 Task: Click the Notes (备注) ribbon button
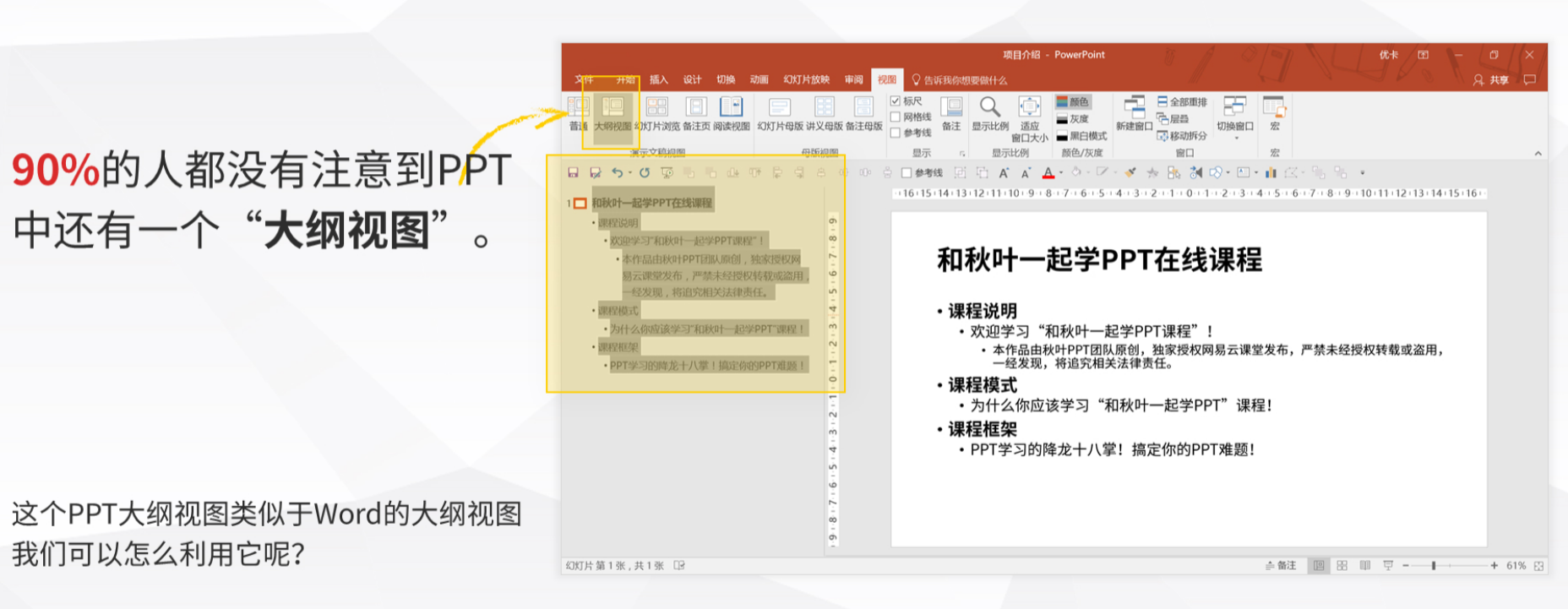click(951, 114)
